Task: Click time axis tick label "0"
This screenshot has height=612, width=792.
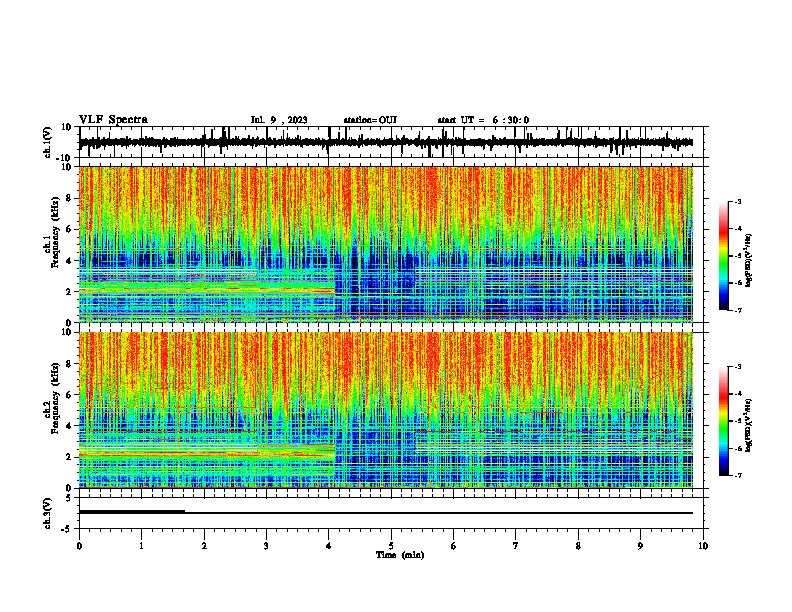Action: pyautogui.click(x=79, y=546)
